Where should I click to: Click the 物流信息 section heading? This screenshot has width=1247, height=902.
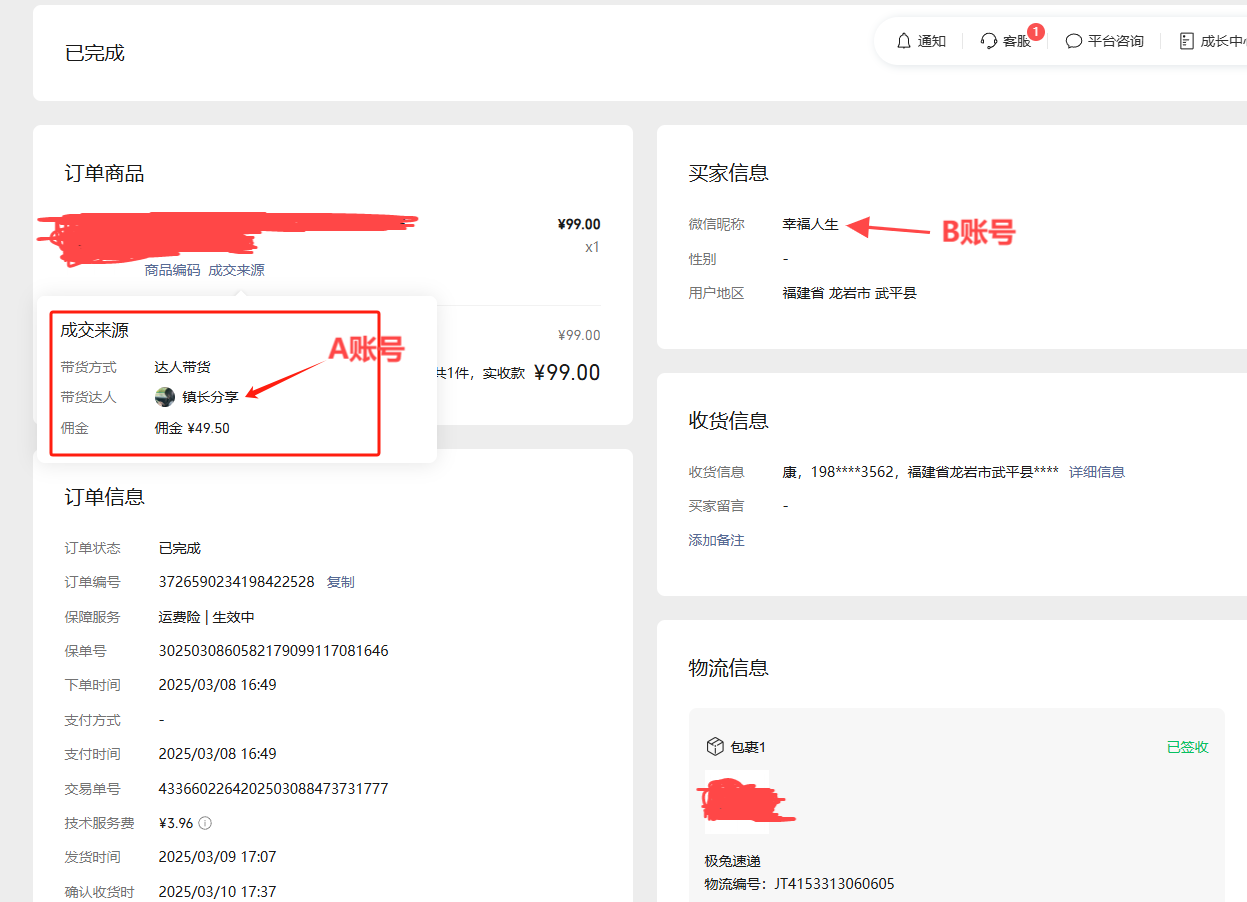pos(729,668)
